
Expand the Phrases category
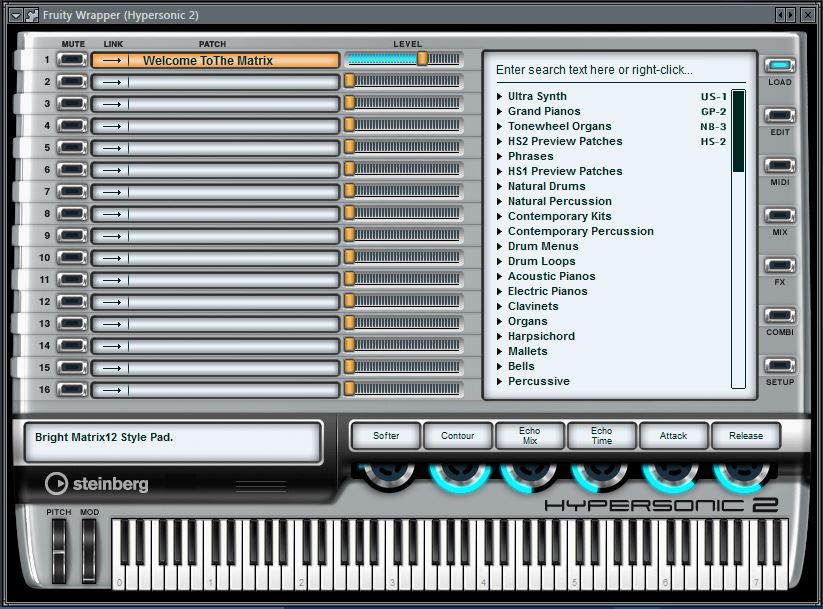pyautogui.click(x=500, y=156)
